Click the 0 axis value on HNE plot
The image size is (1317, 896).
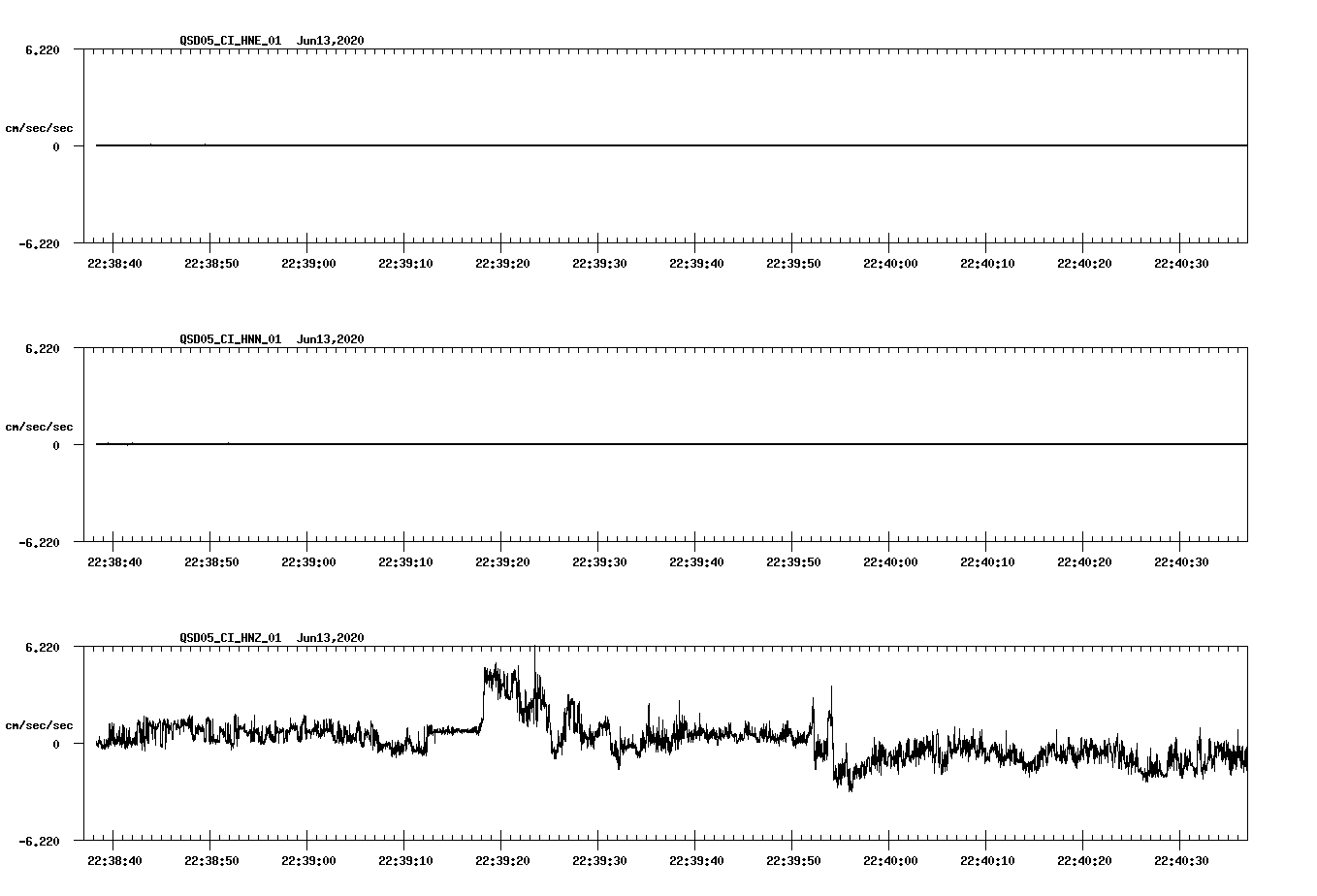click(56, 146)
